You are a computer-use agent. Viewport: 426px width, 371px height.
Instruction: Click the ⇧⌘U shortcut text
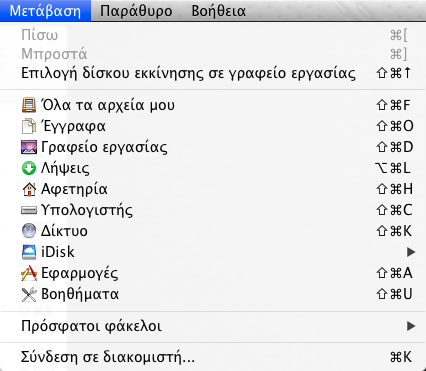(395, 294)
